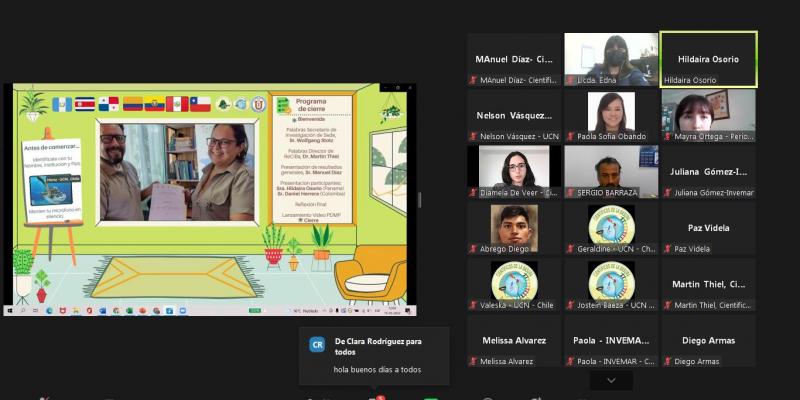Select Diamela De Veer's video tile
Viewport: 800px width, 400px height.
click(x=514, y=172)
